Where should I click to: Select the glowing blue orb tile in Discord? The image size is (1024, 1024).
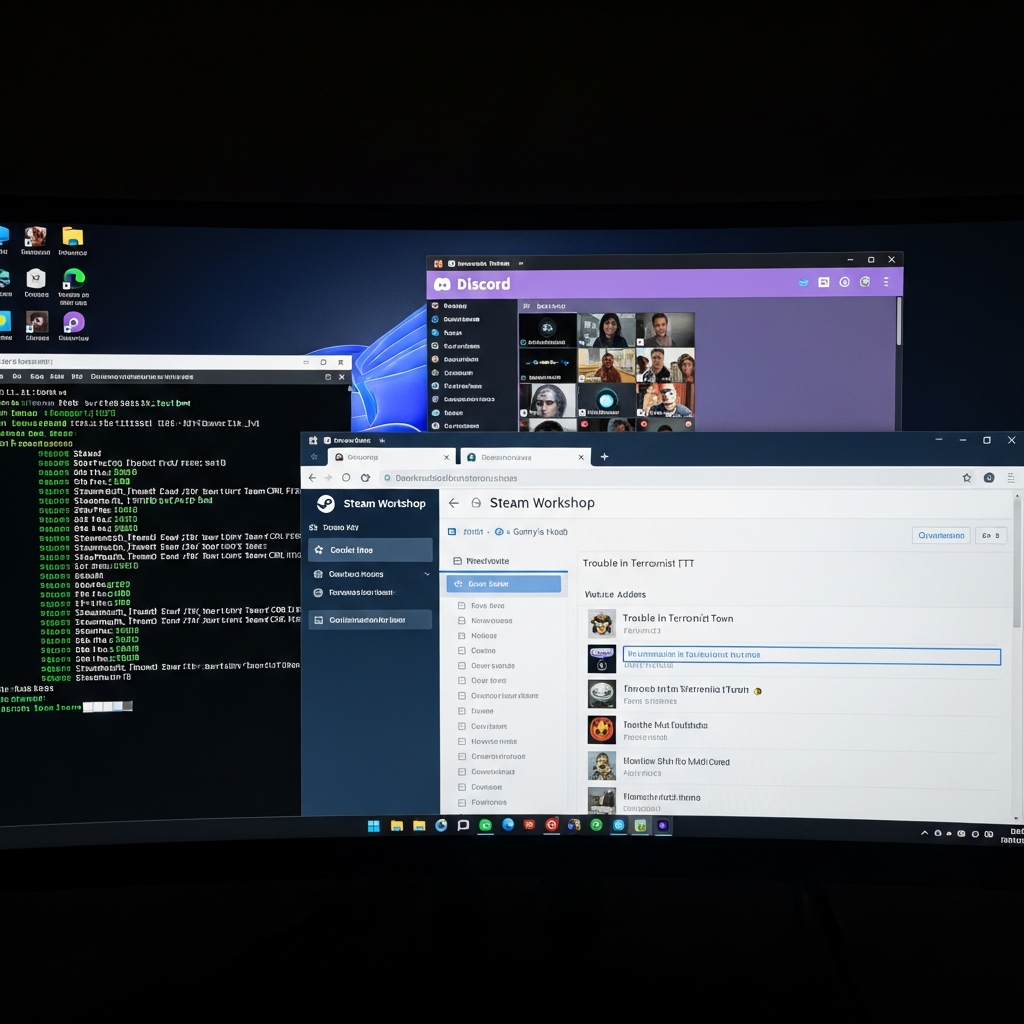tap(607, 400)
